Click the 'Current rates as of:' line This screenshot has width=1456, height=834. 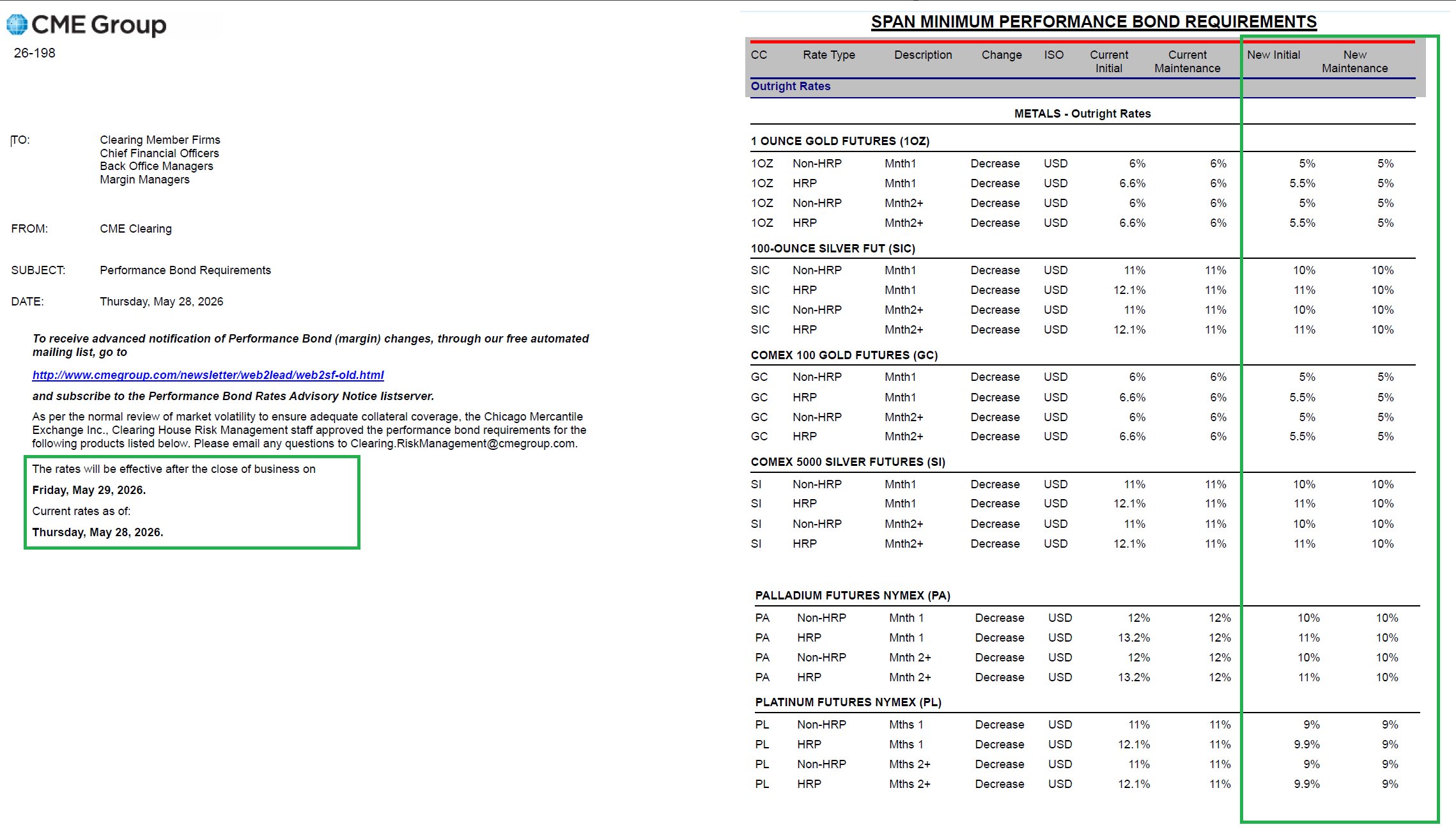(x=81, y=511)
